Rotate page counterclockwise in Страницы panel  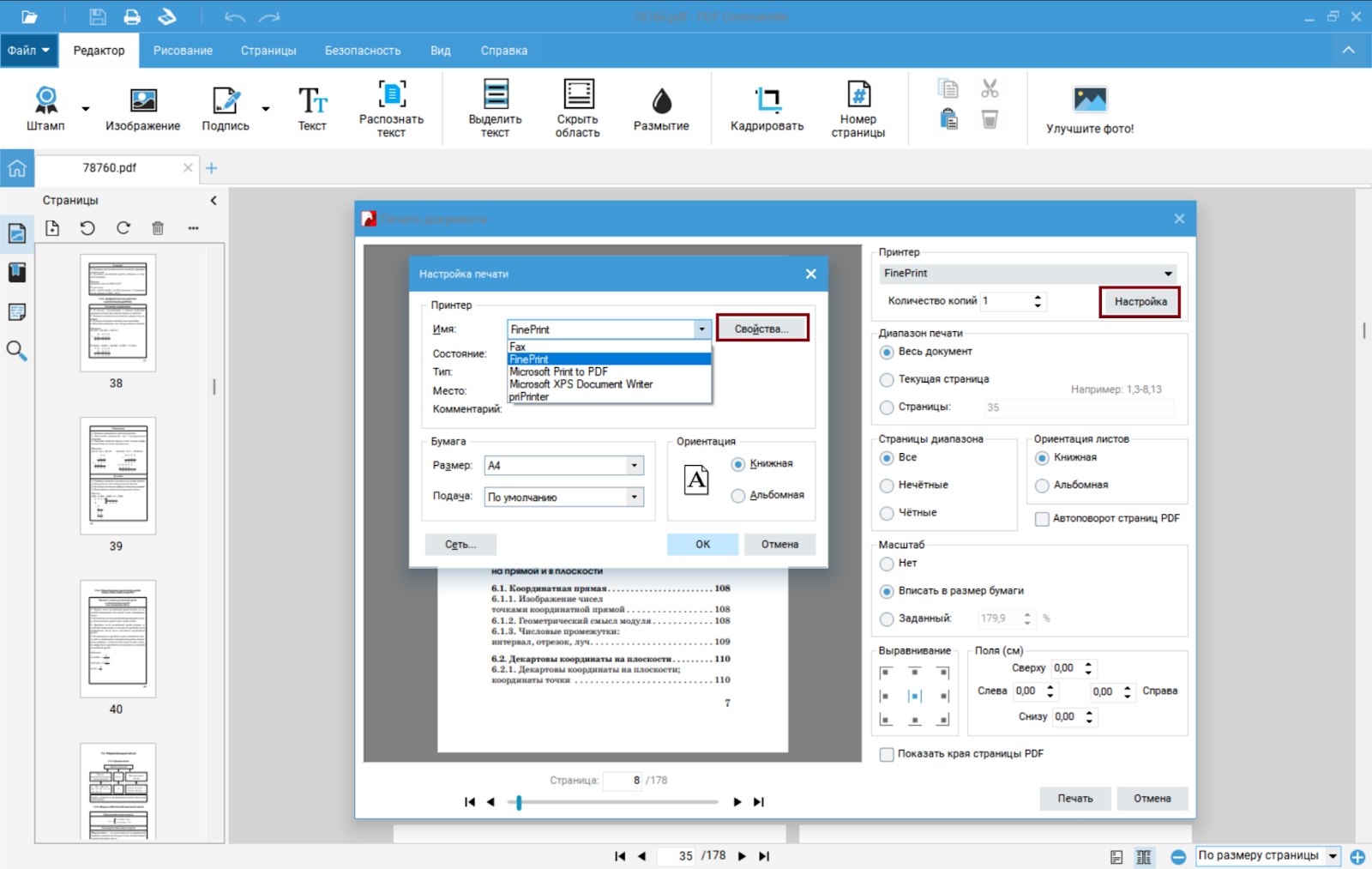tap(87, 228)
